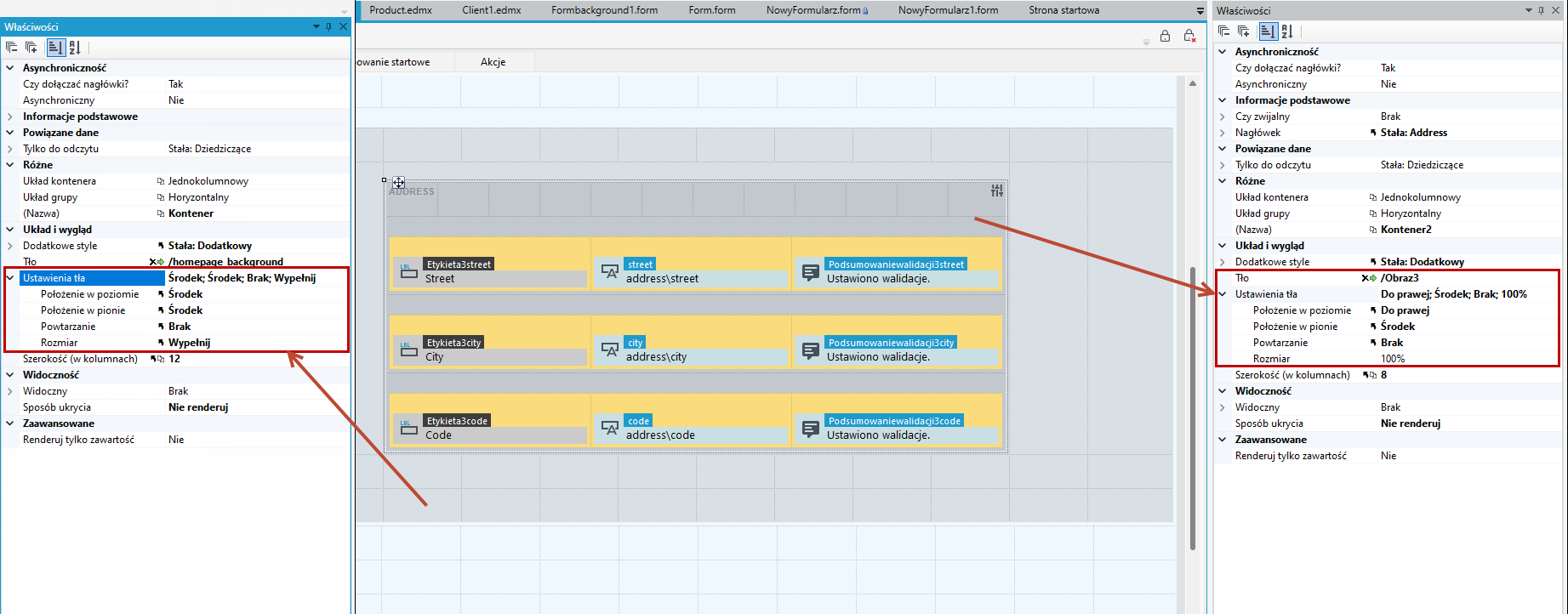Select Położenie w poziomie value Do prawej
Viewport: 1568px width, 614px height.
[x=1405, y=310]
